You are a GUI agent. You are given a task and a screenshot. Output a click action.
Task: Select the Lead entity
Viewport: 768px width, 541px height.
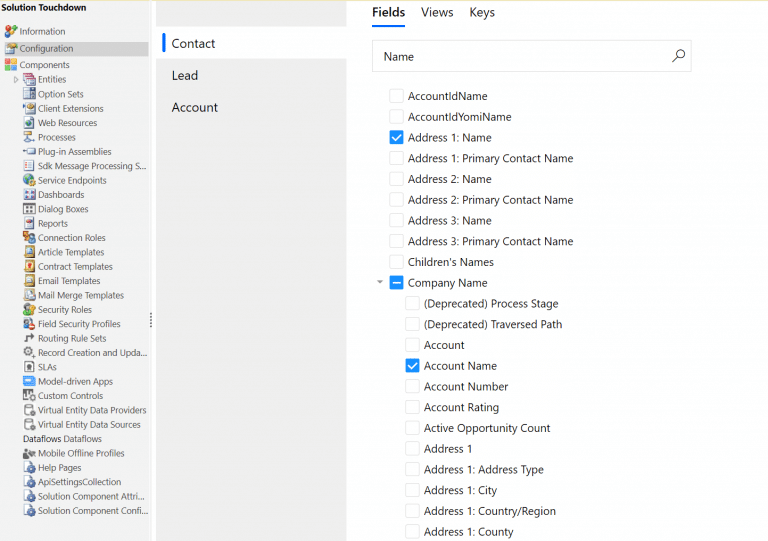click(185, 76)
